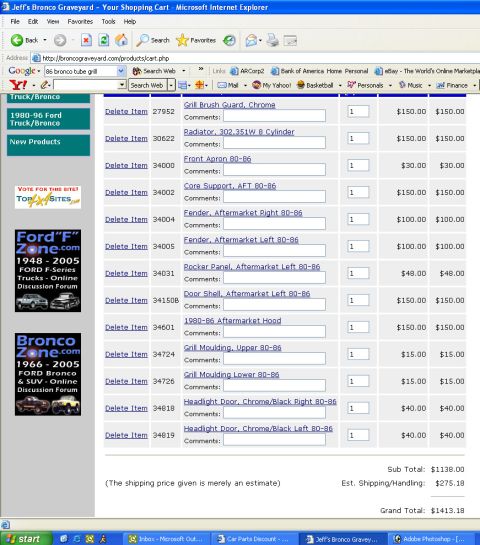This screenshot has height=545, width=480.
Task: Click the Top 4x4 Sites vote banner
Action: (48, 197)
